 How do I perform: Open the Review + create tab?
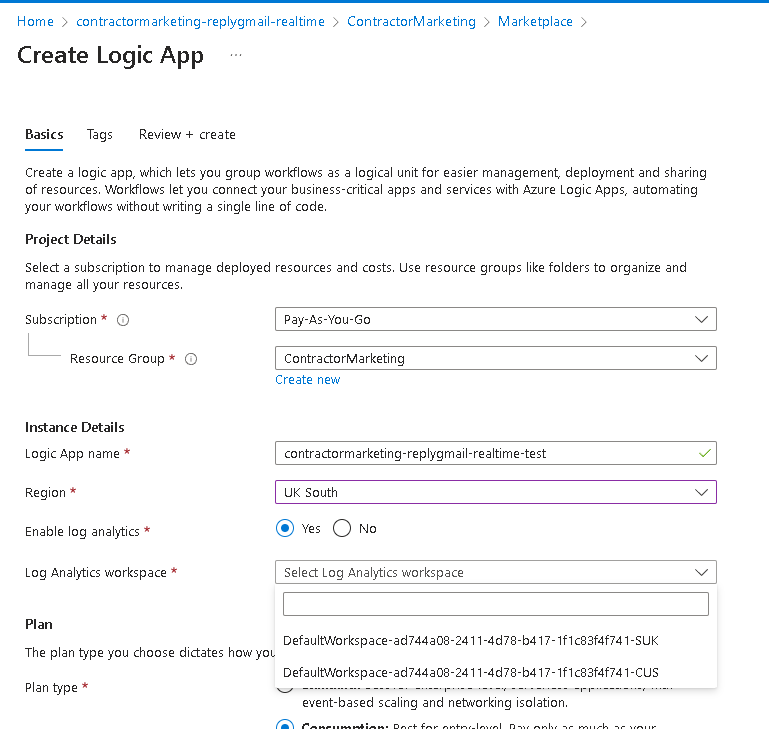[x=187, y=134]
